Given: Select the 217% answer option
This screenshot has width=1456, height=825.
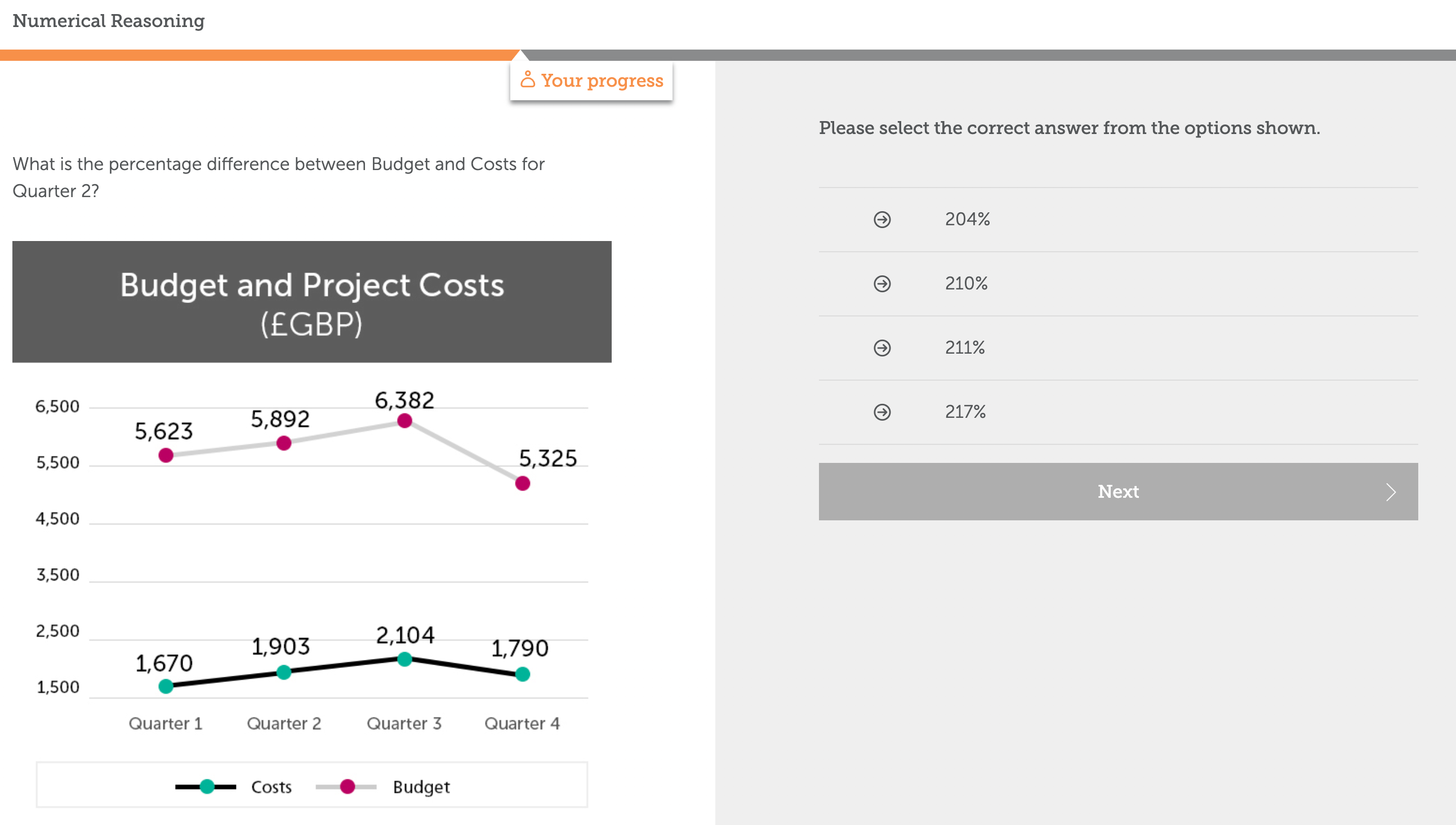Looking at the screenshot, I should click(x=967, y=412).
